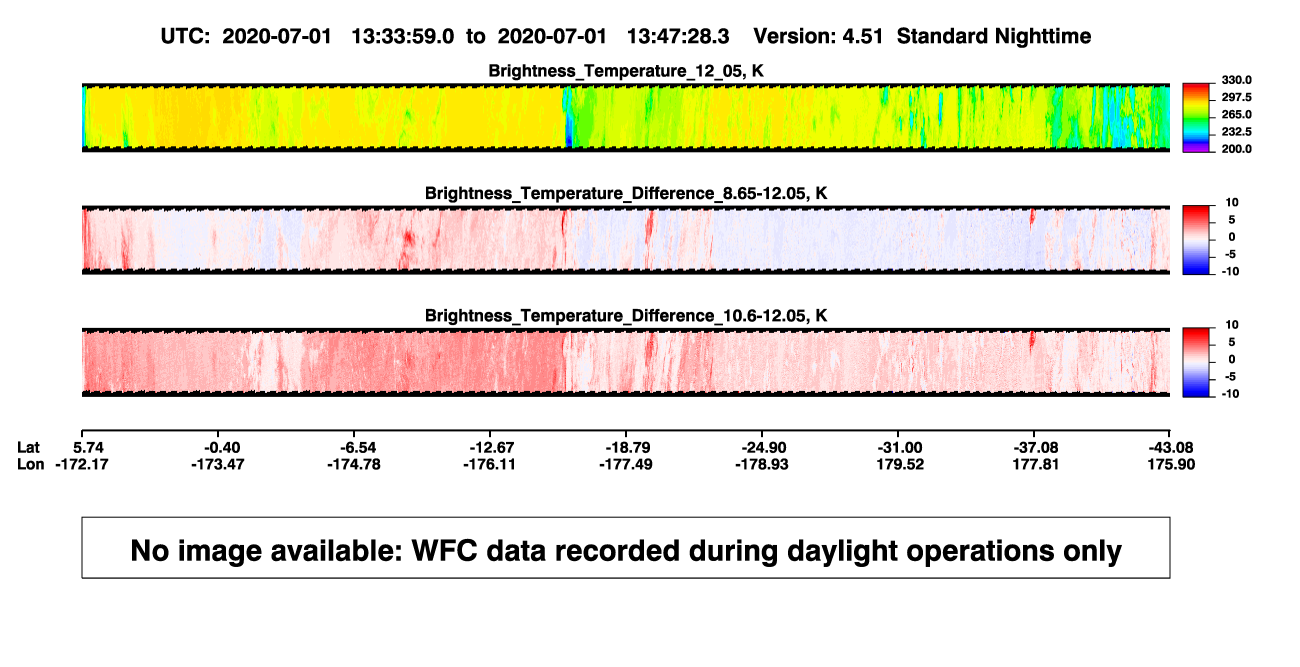Click the latitude label -37.08
The width and height of the screenshot is (1300, 667).
(1034, 447)
